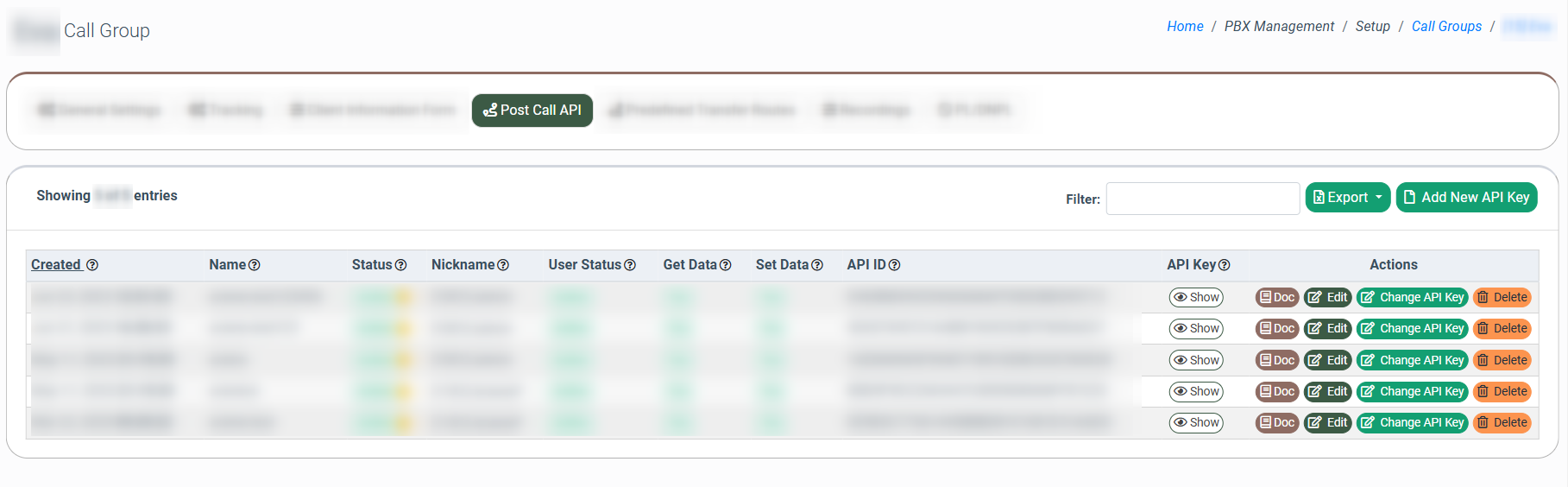The image size is (1568, 487).
Task: Sort table by Created column
Action: (x=56, y=265)
